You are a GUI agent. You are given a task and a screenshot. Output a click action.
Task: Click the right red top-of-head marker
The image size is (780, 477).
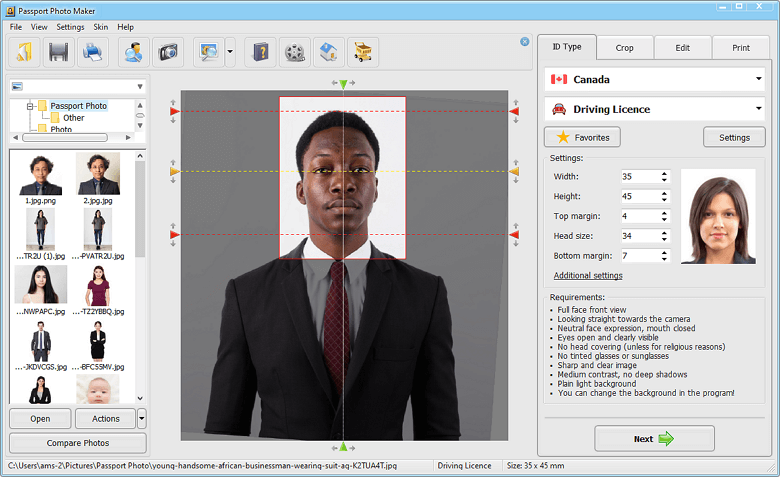coord(514,111)
